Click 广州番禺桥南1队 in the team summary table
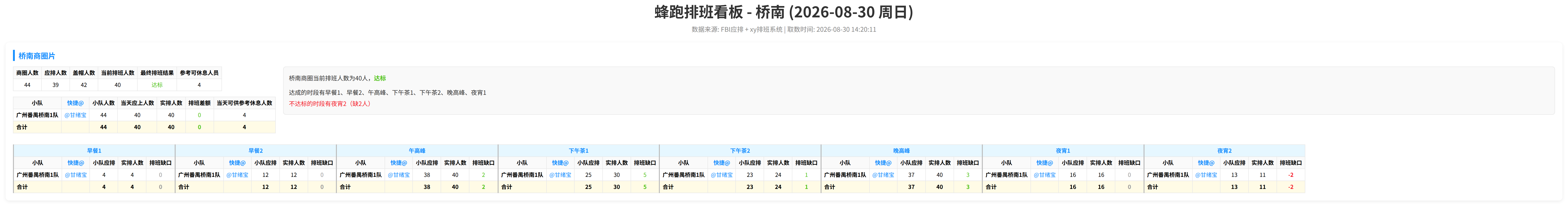 click(37, 115)
